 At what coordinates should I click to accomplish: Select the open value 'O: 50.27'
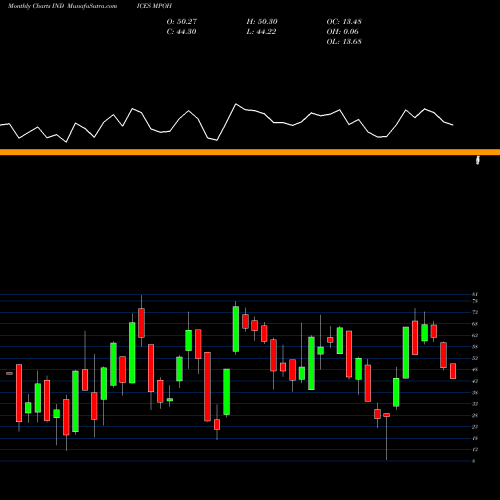coord(182,21)
